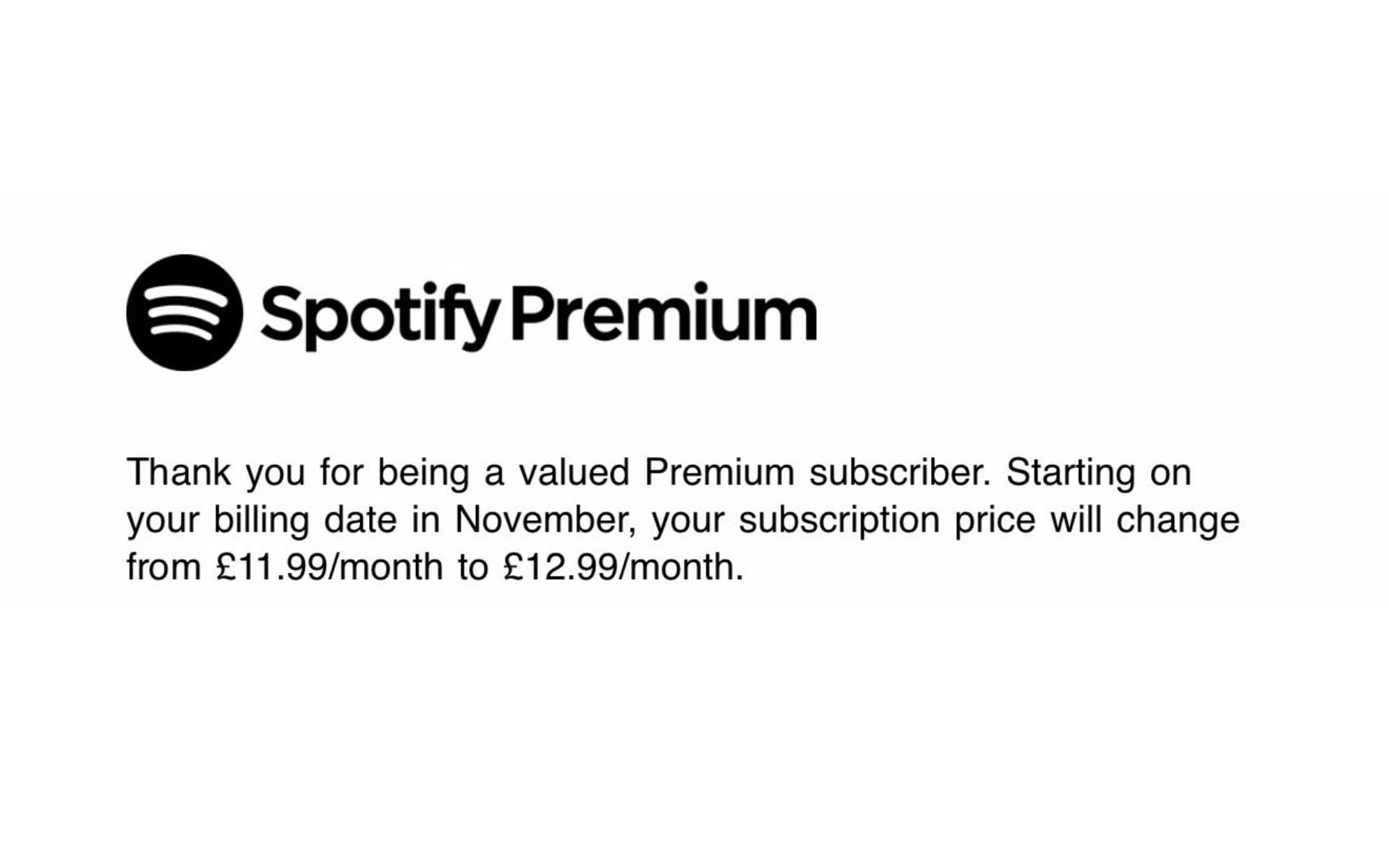
Task: Click the word "date" in the second line
Action: point(360,520)
